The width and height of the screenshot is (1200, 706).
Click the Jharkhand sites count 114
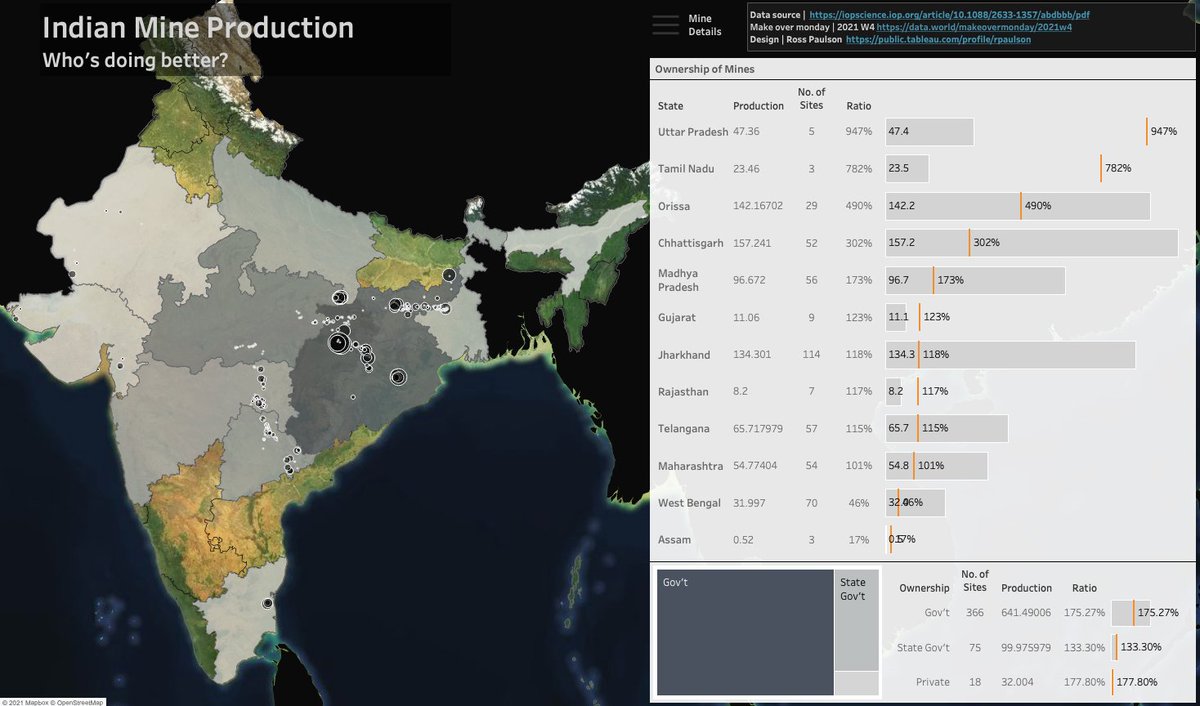[x=811, y=355]
